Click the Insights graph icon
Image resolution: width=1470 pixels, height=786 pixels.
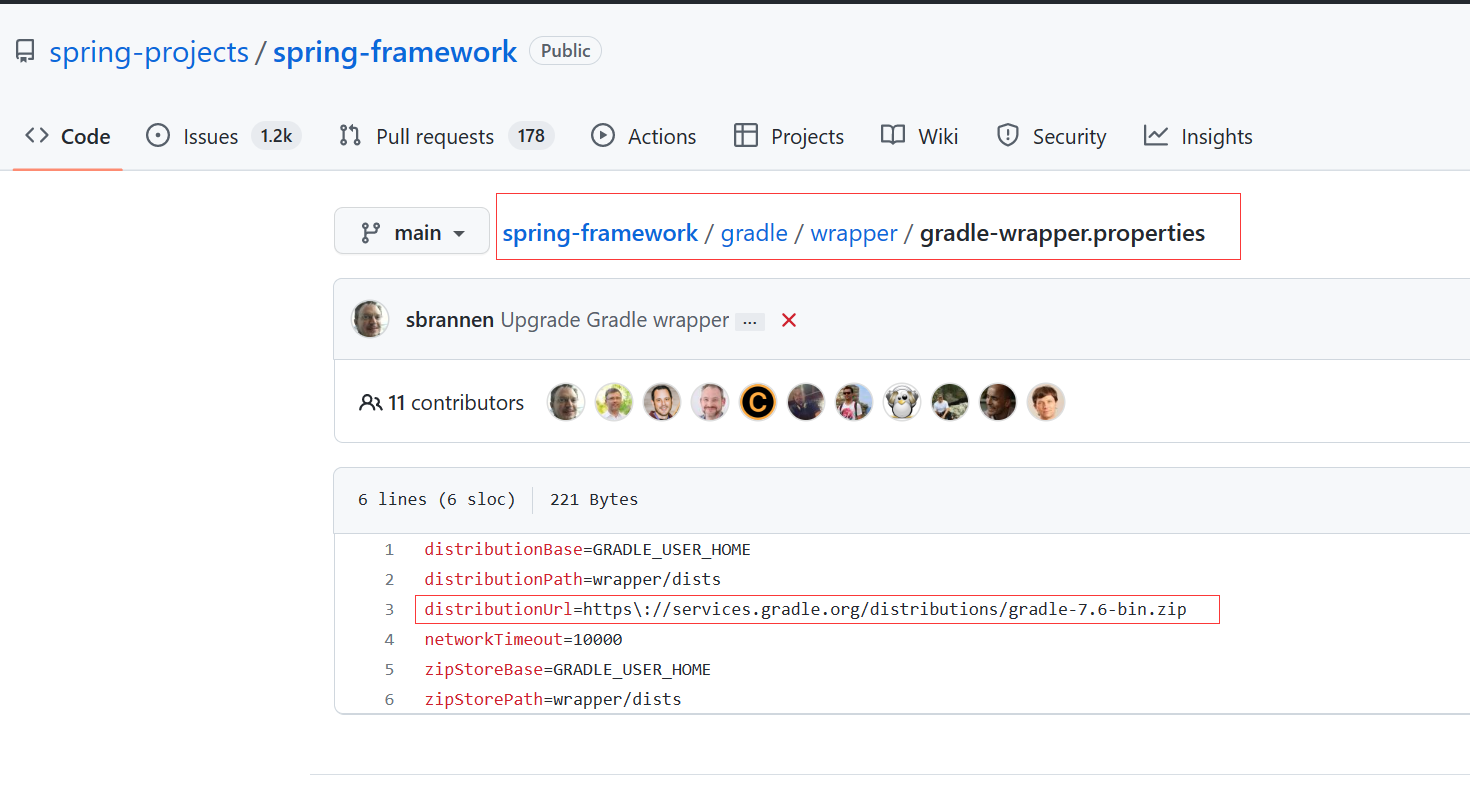(x=1156, y=135)
